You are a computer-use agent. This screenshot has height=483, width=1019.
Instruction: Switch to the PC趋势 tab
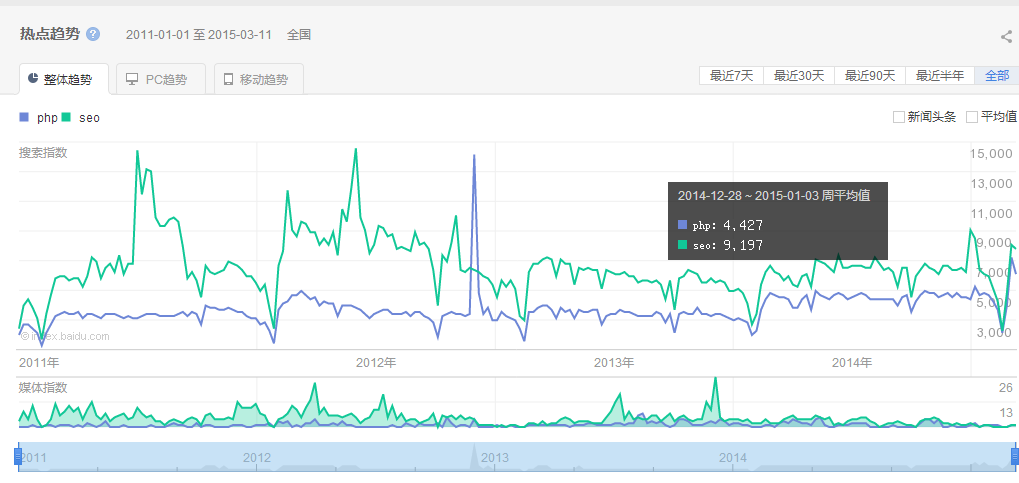click(x=161, y=79)
